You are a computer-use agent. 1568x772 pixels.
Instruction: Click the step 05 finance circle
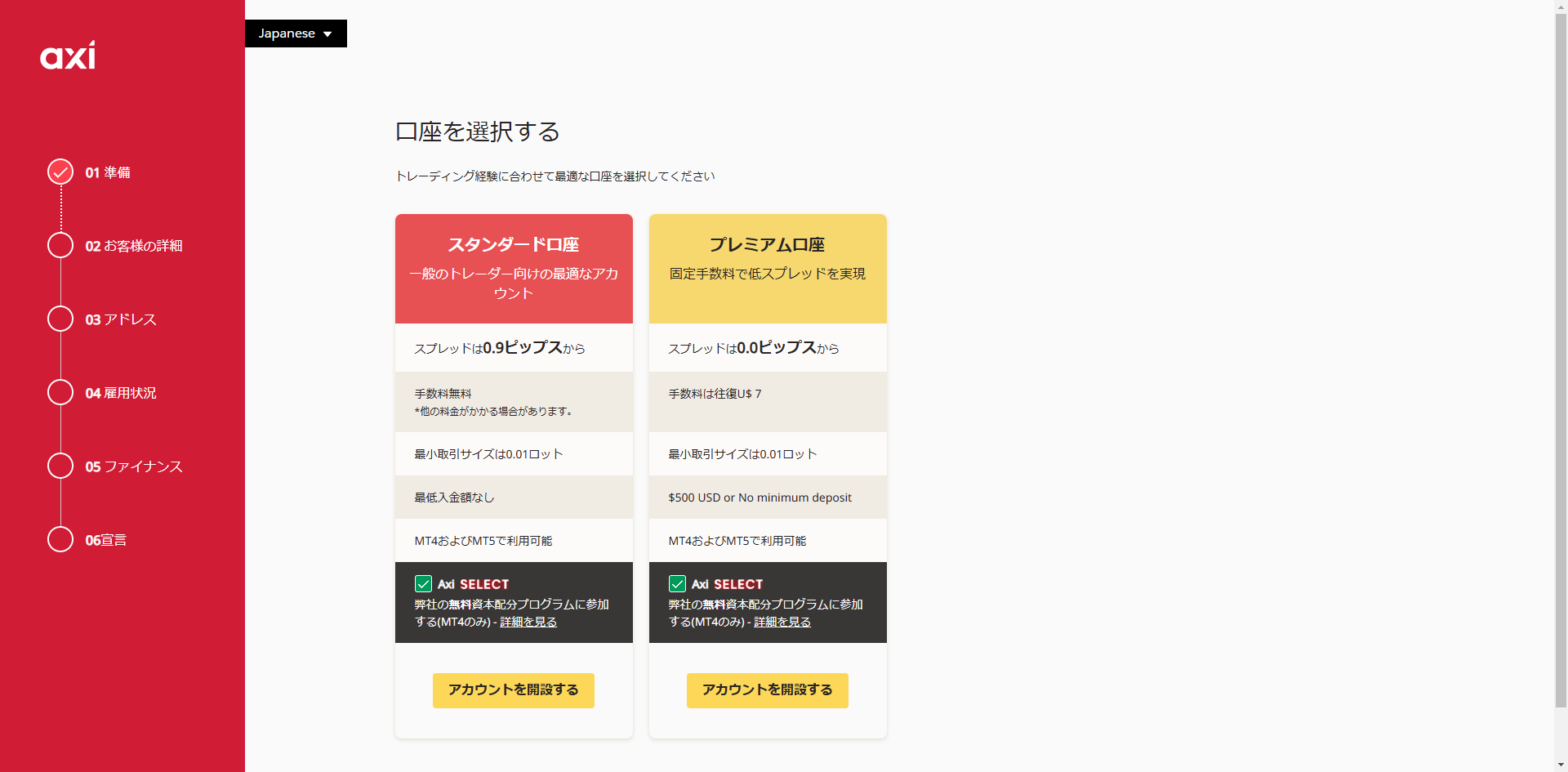[x=60, y=466]
